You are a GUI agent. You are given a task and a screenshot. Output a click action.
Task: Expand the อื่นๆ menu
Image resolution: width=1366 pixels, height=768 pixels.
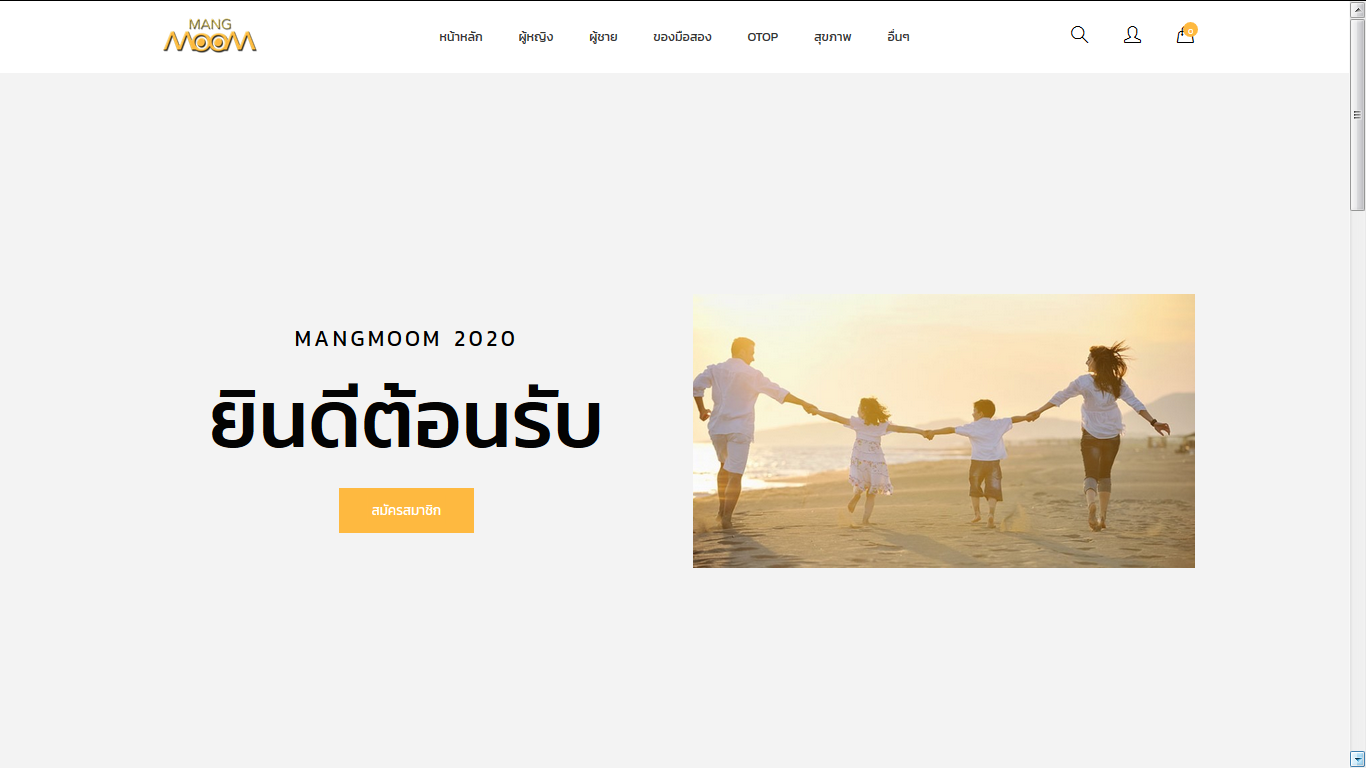point(898,37)
